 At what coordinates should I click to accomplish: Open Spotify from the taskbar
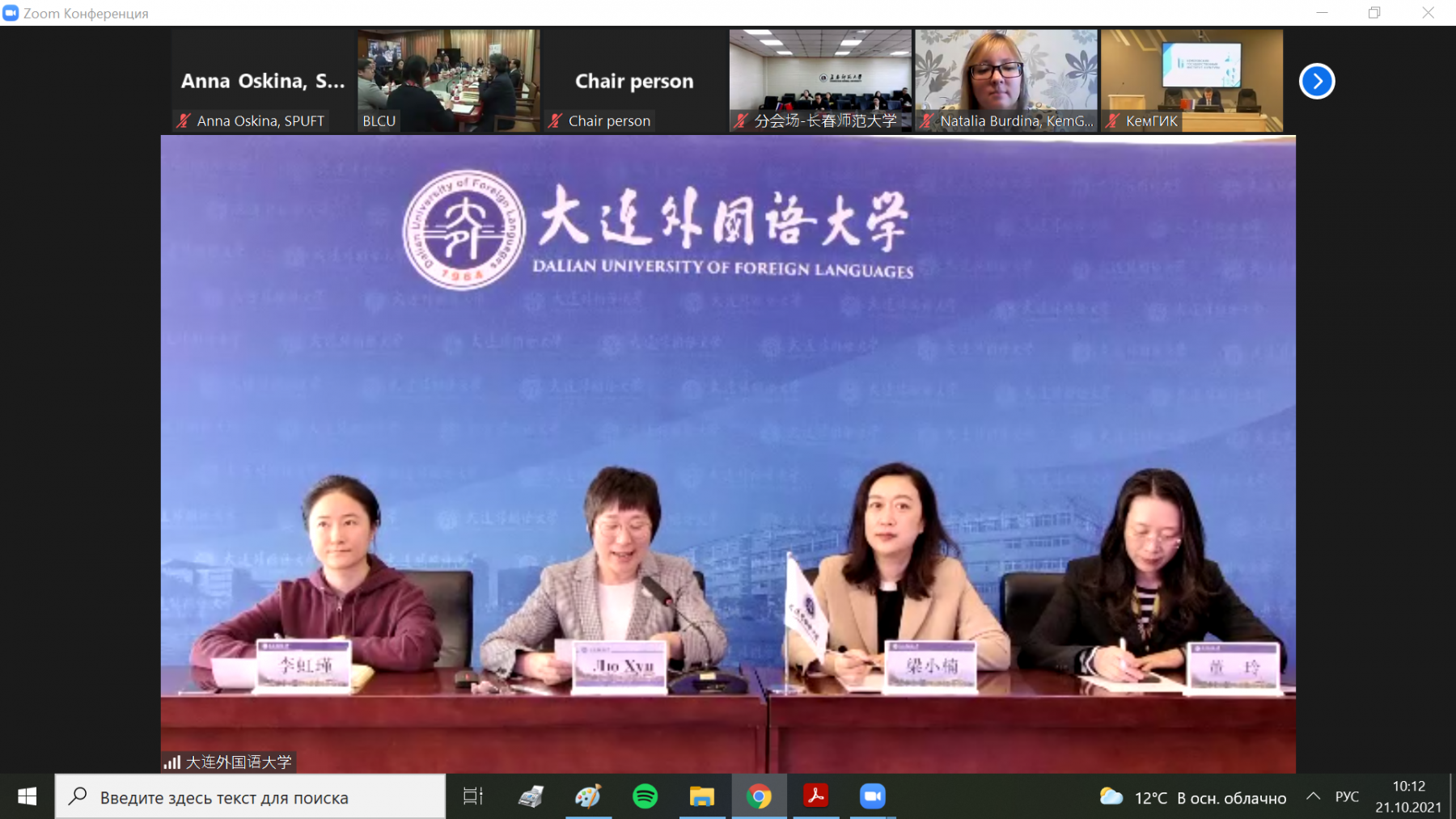pos(645,796)
